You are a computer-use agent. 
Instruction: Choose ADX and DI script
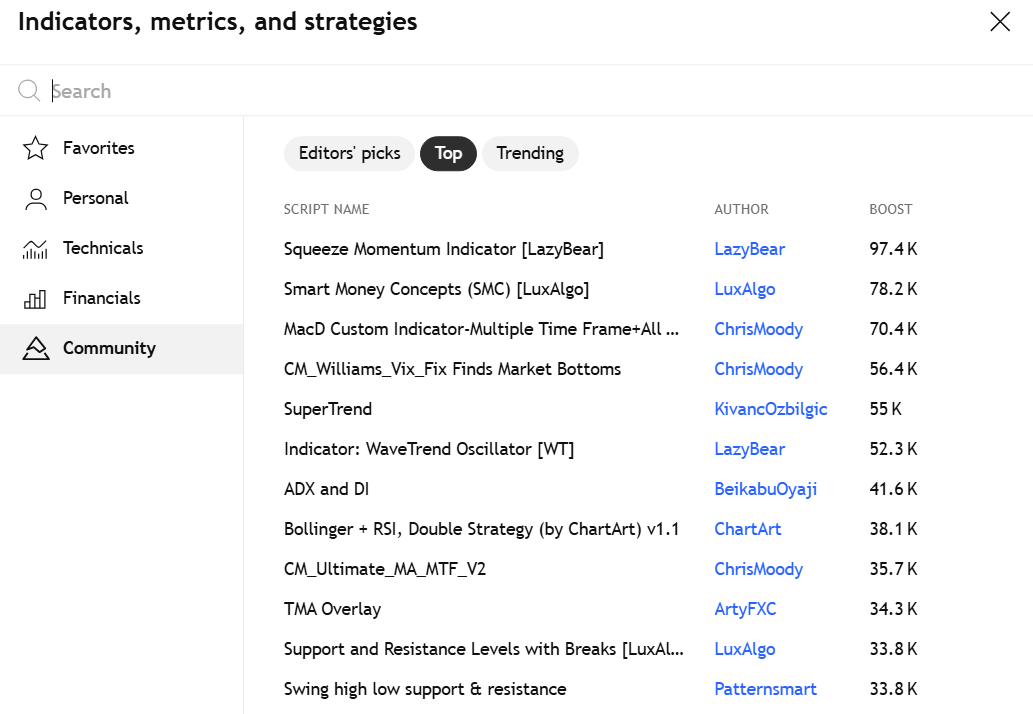[326, 489]
